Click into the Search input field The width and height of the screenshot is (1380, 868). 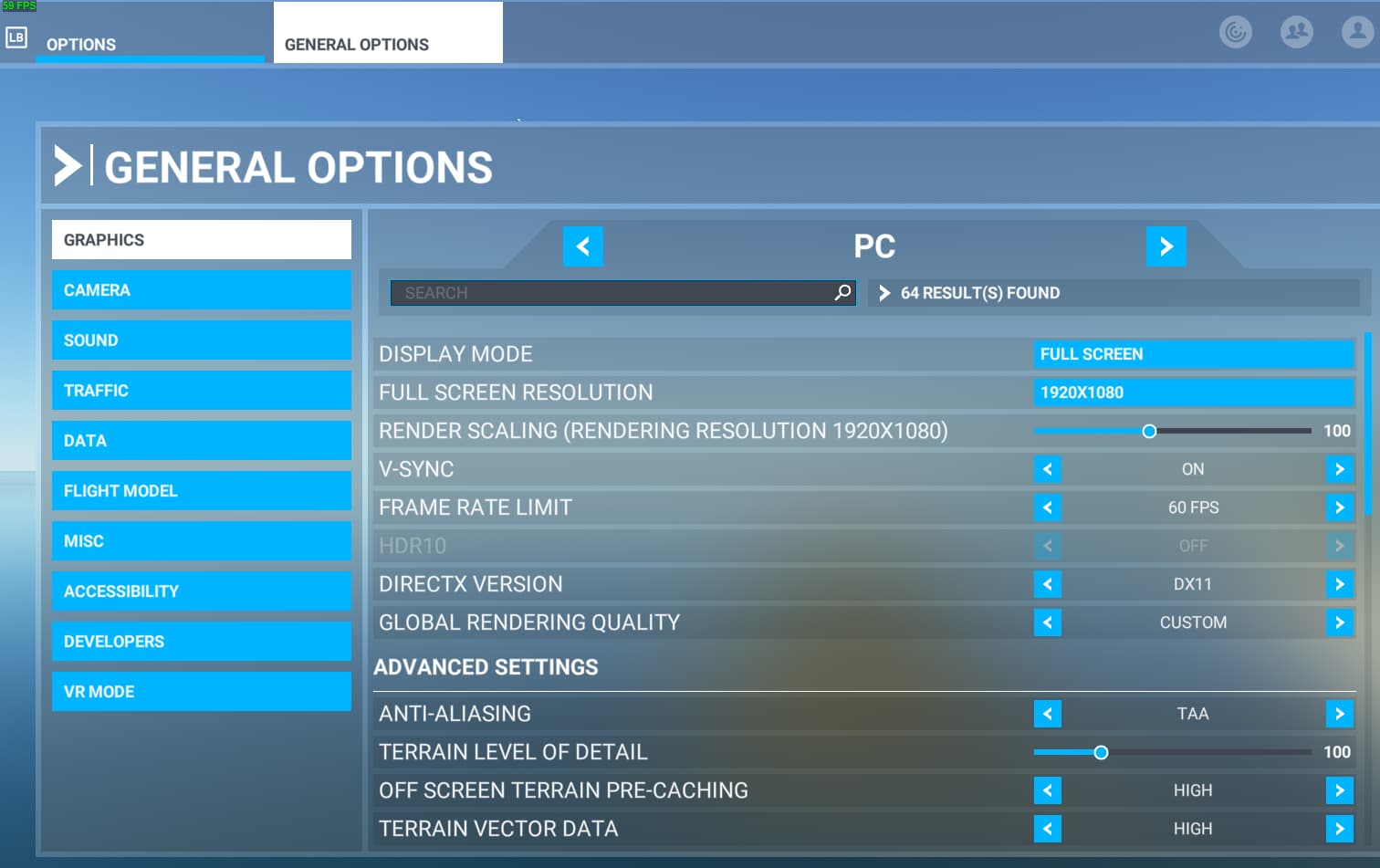[612, 293]
